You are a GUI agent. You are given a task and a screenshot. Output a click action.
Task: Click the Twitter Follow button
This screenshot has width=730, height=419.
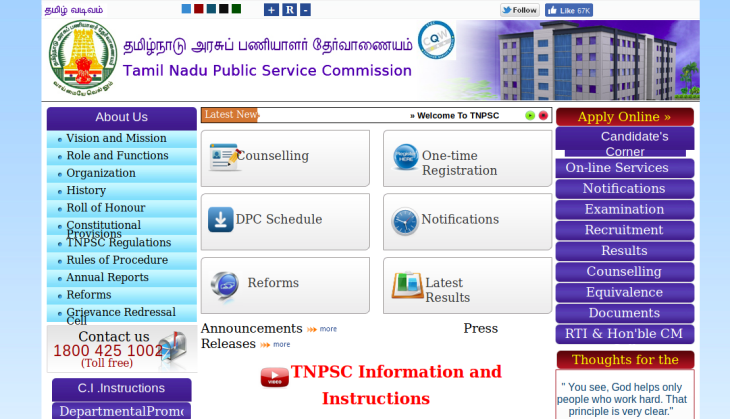click(520, 10)
